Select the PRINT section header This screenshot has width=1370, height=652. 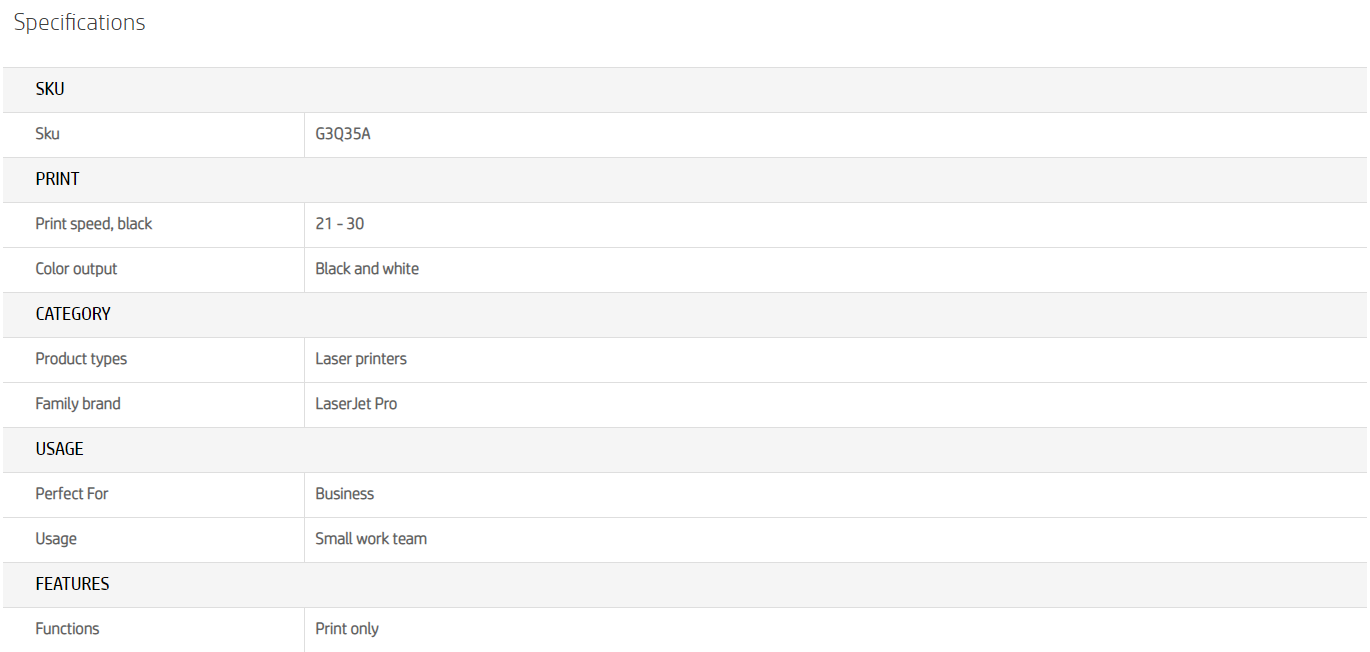coord(57,179)
